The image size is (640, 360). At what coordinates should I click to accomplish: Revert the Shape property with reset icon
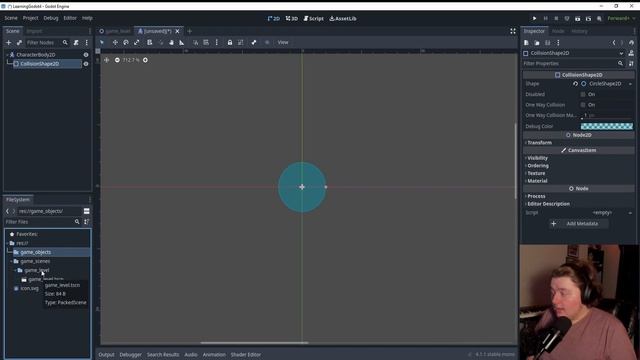575,84
